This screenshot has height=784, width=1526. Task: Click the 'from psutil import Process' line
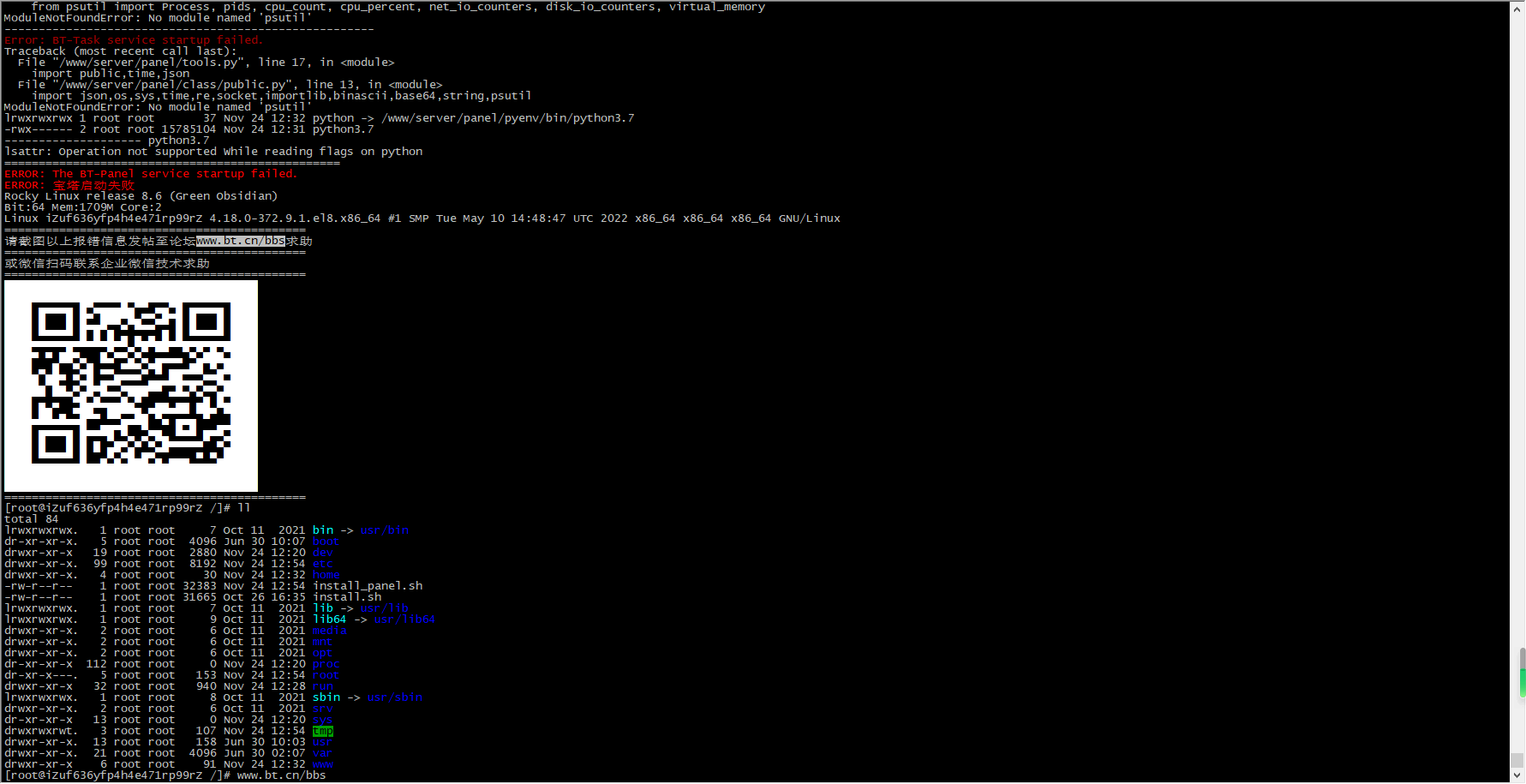pyautogui.click(x=398, y=7)
